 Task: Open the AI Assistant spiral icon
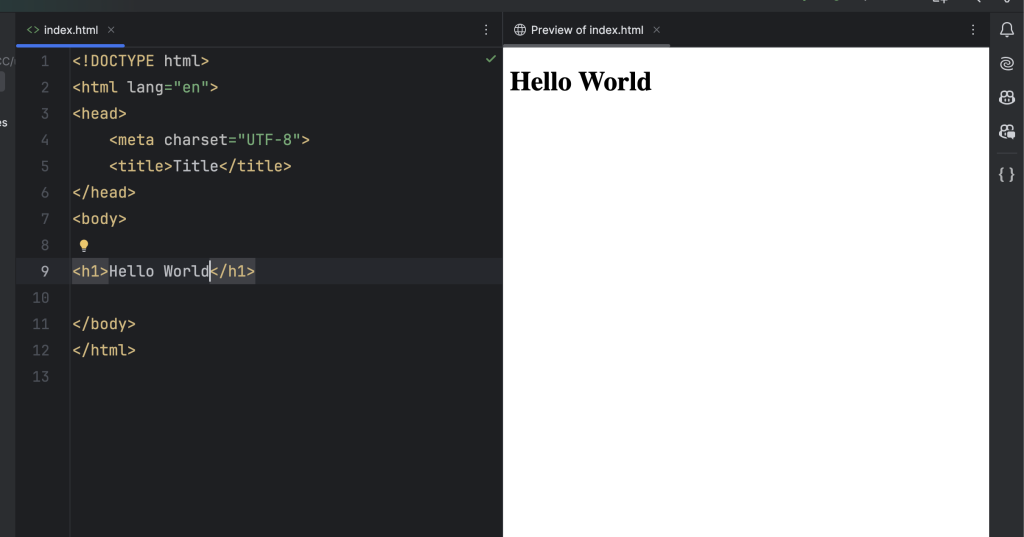(x=1007, y=64)
